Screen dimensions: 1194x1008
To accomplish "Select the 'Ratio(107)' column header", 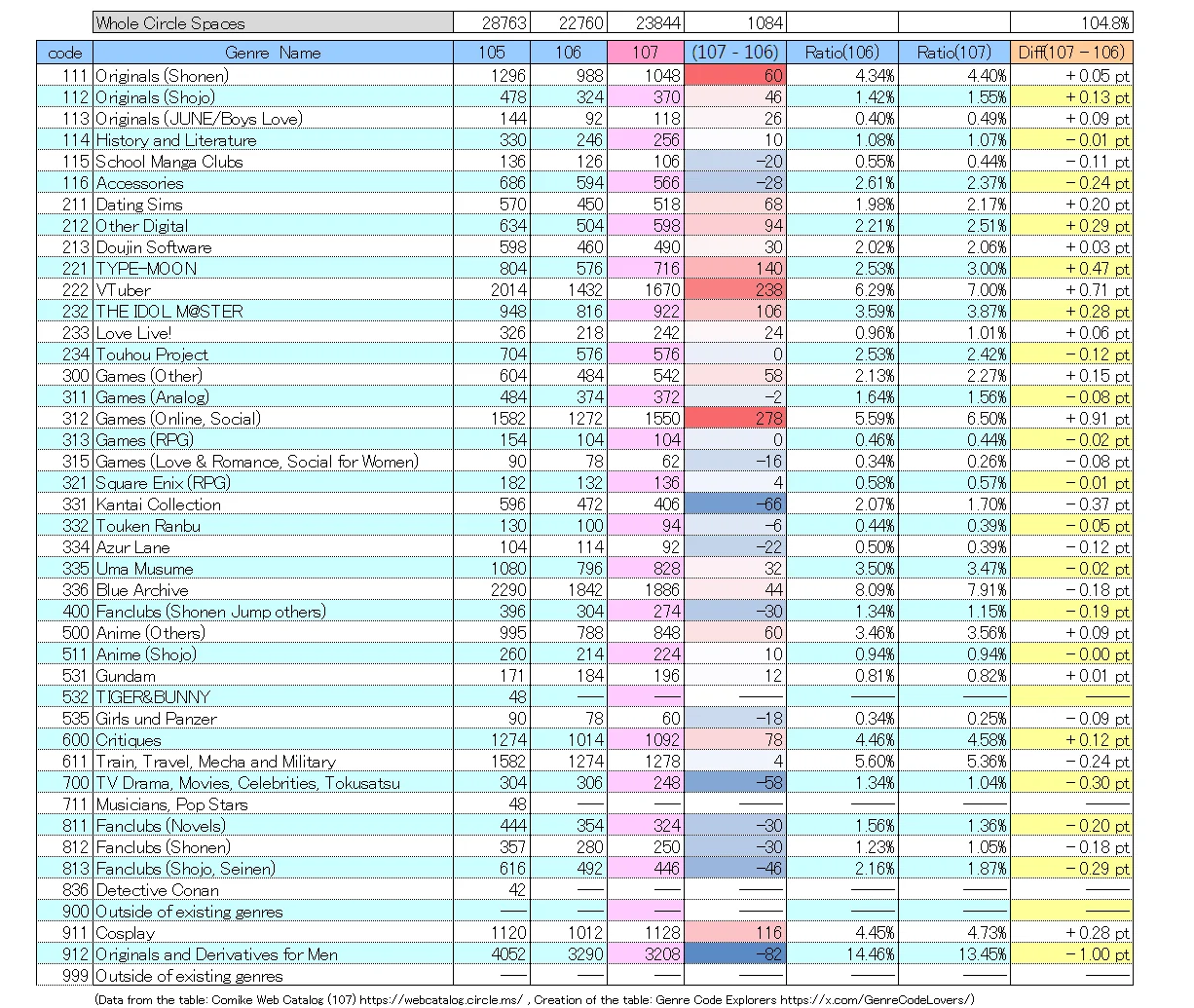I will coord(953,53).
